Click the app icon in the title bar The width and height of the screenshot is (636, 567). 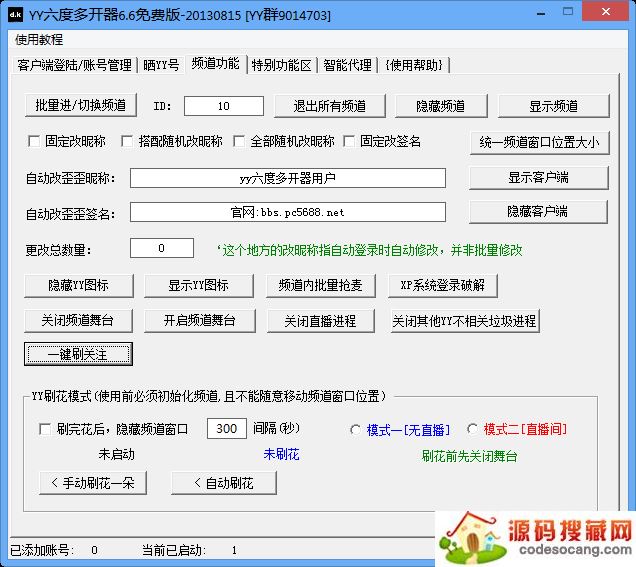point(14,14)
